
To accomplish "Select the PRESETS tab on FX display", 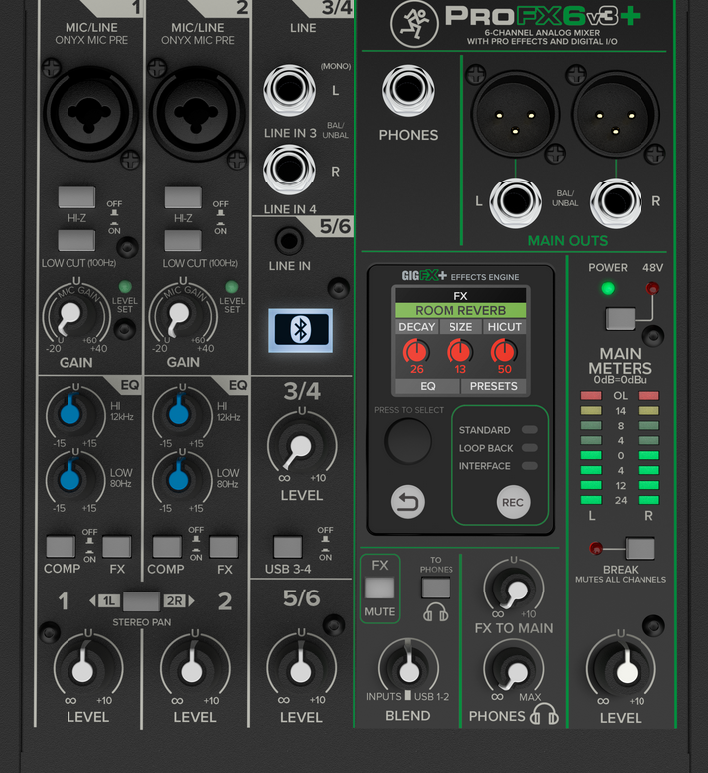I will click(x=494, y=386).
